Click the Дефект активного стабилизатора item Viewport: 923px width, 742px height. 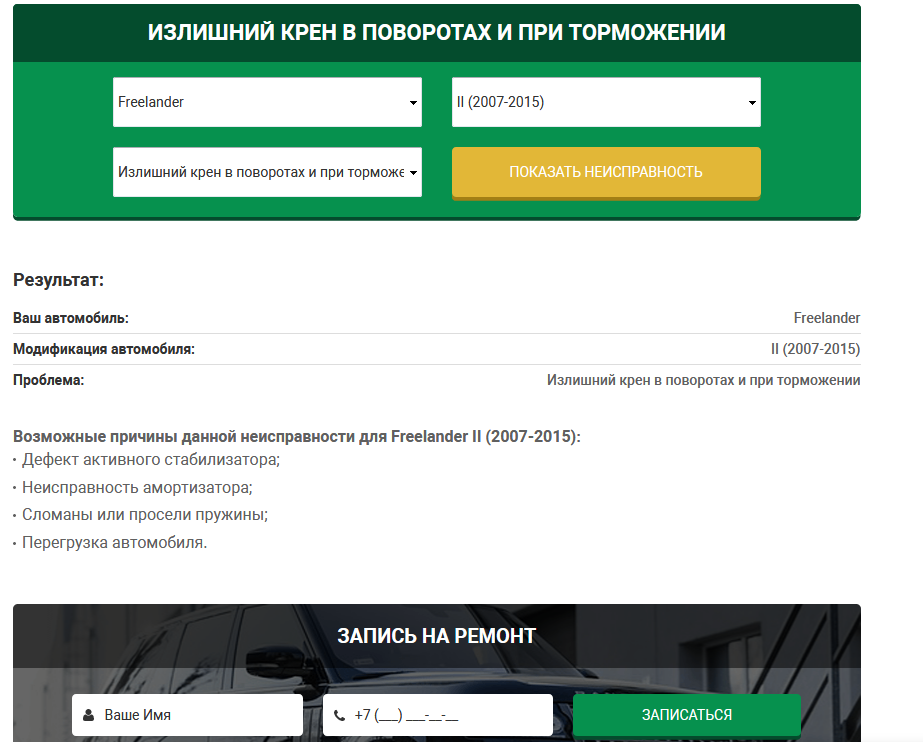151,460
